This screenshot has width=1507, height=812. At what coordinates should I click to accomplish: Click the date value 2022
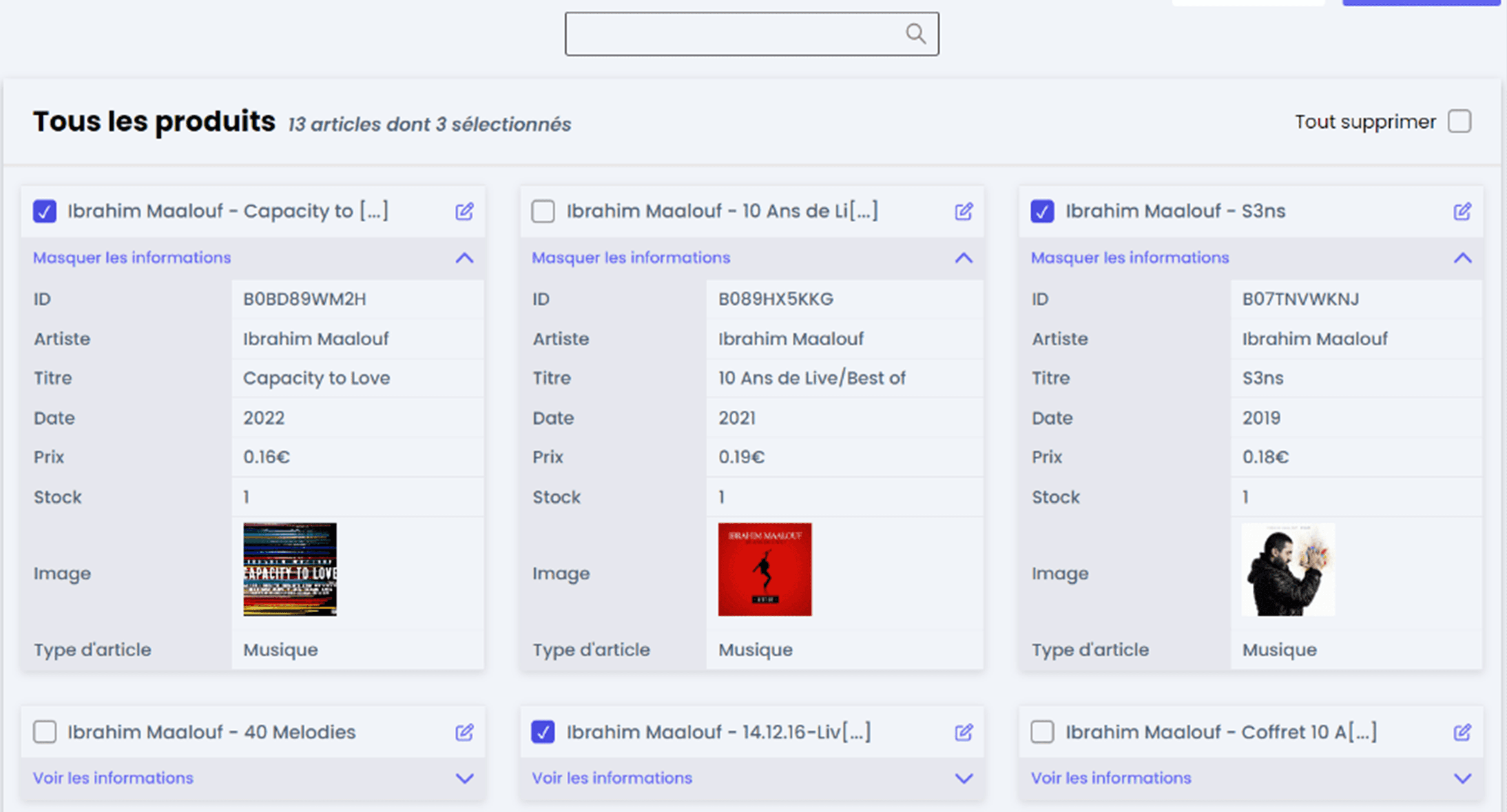pos(264,418)
